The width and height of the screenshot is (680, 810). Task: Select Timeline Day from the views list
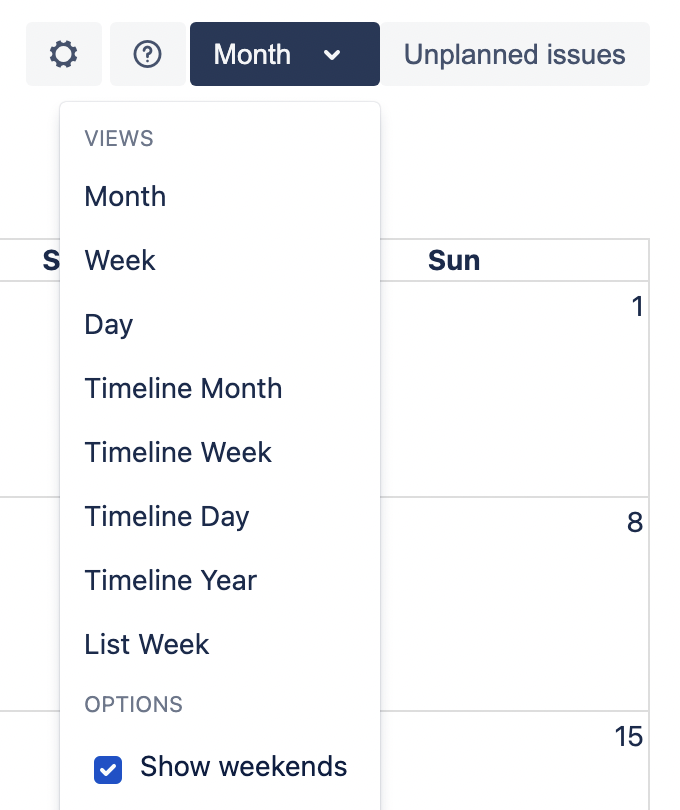click(x=166, y=516)
